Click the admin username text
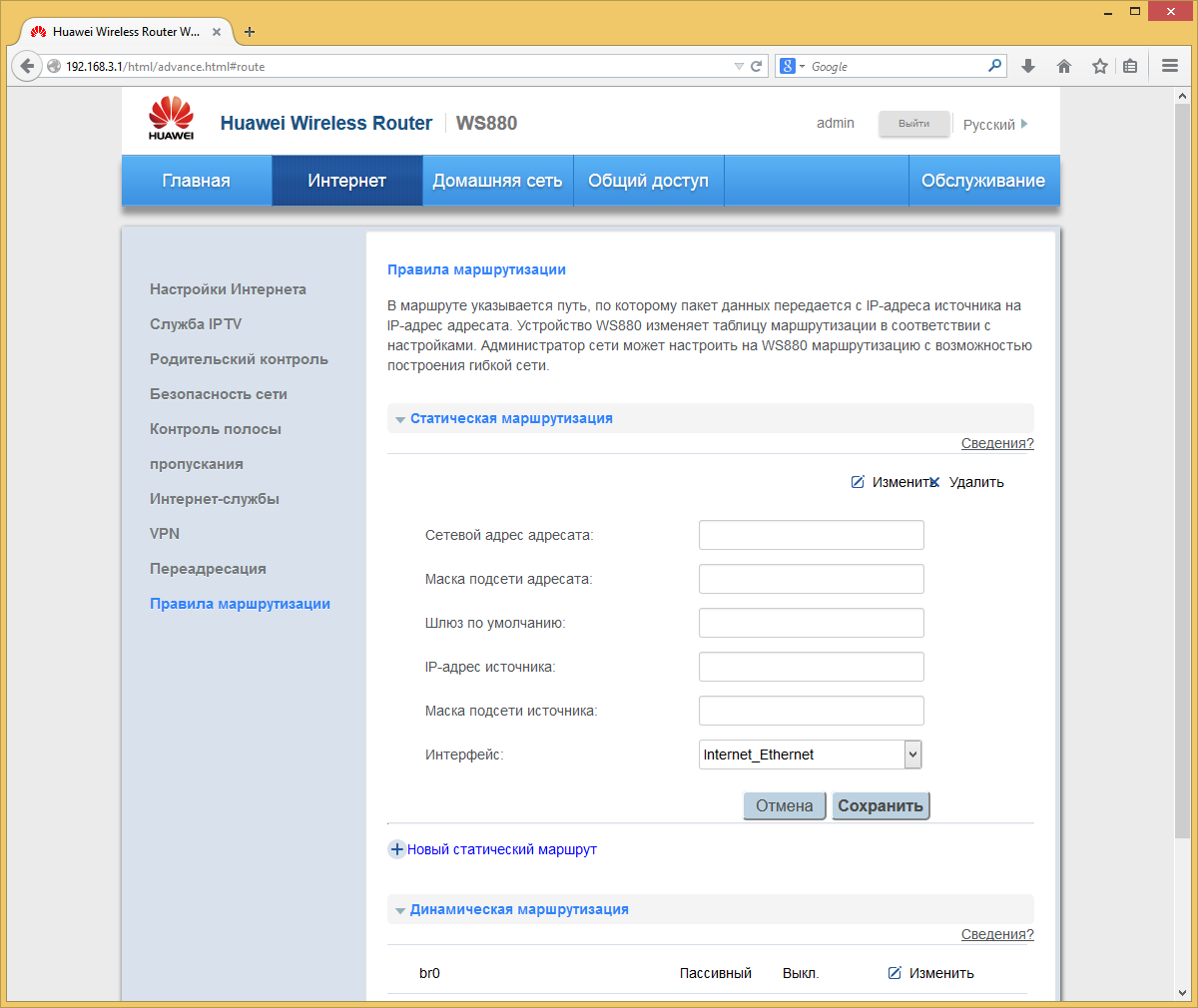 pos(836,124)
